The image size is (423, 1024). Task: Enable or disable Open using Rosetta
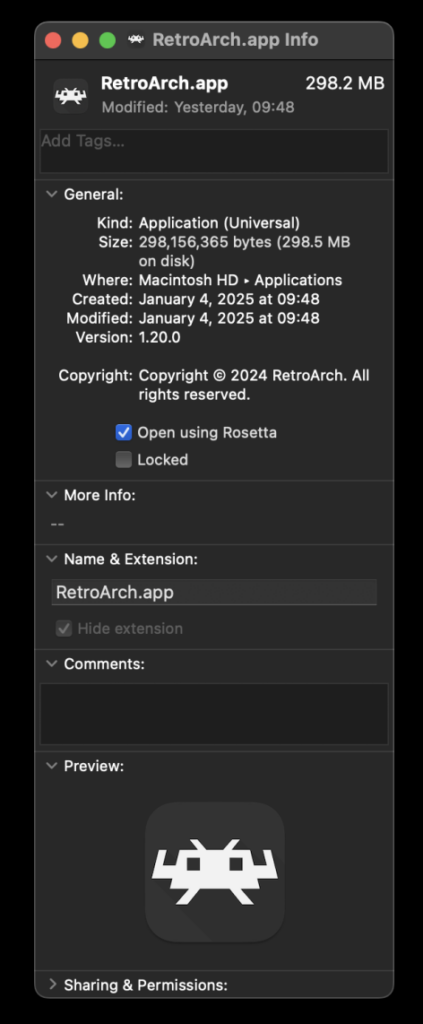pos(124,432)
